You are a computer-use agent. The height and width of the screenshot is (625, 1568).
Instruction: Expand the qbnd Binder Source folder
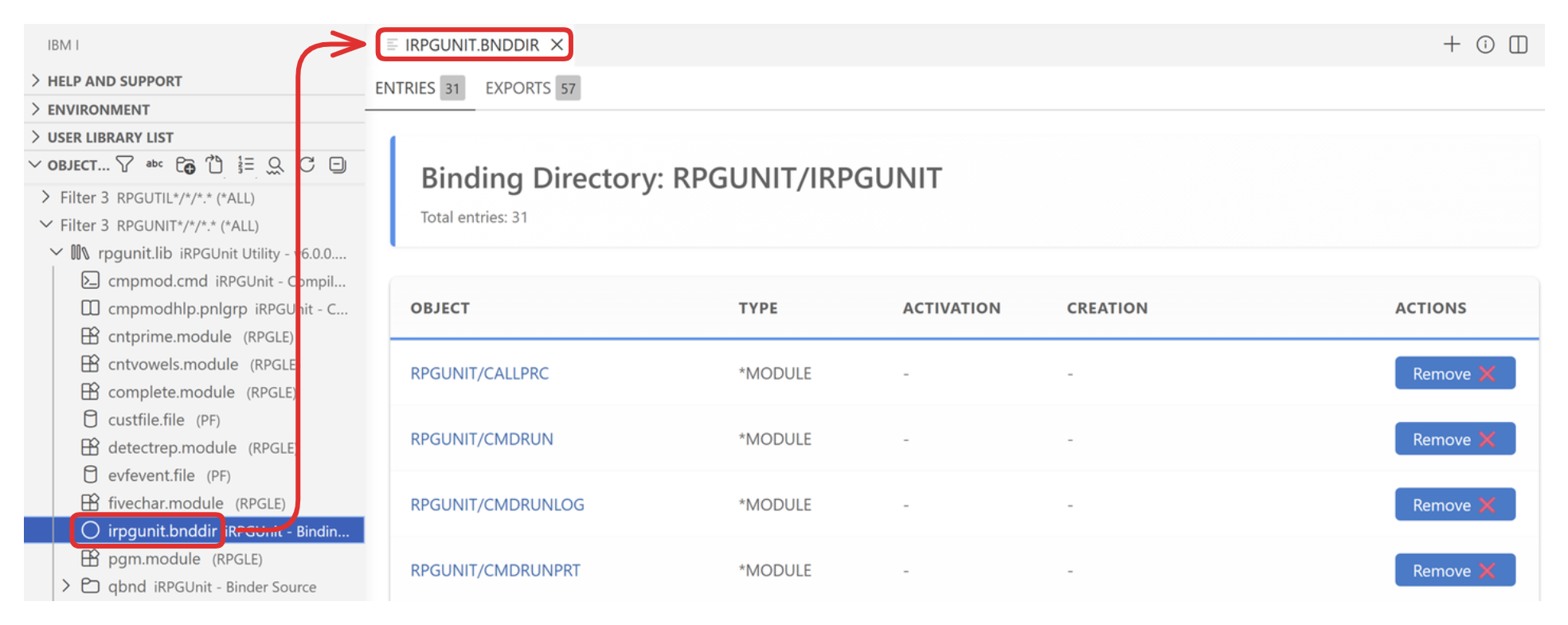tap(66, 586)
